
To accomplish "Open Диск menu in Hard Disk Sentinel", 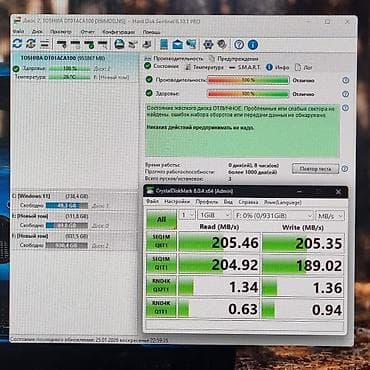I will pos(37,32).
